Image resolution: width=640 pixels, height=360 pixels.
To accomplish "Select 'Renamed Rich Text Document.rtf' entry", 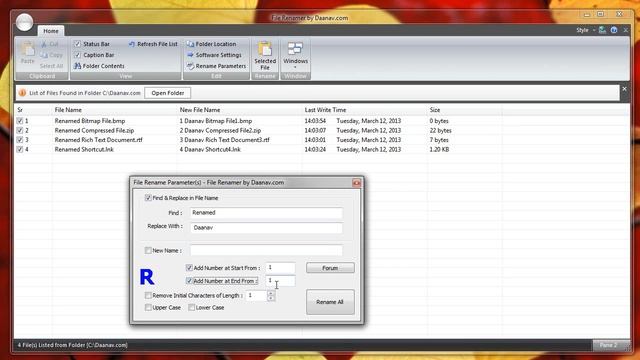I will (98, 140).
